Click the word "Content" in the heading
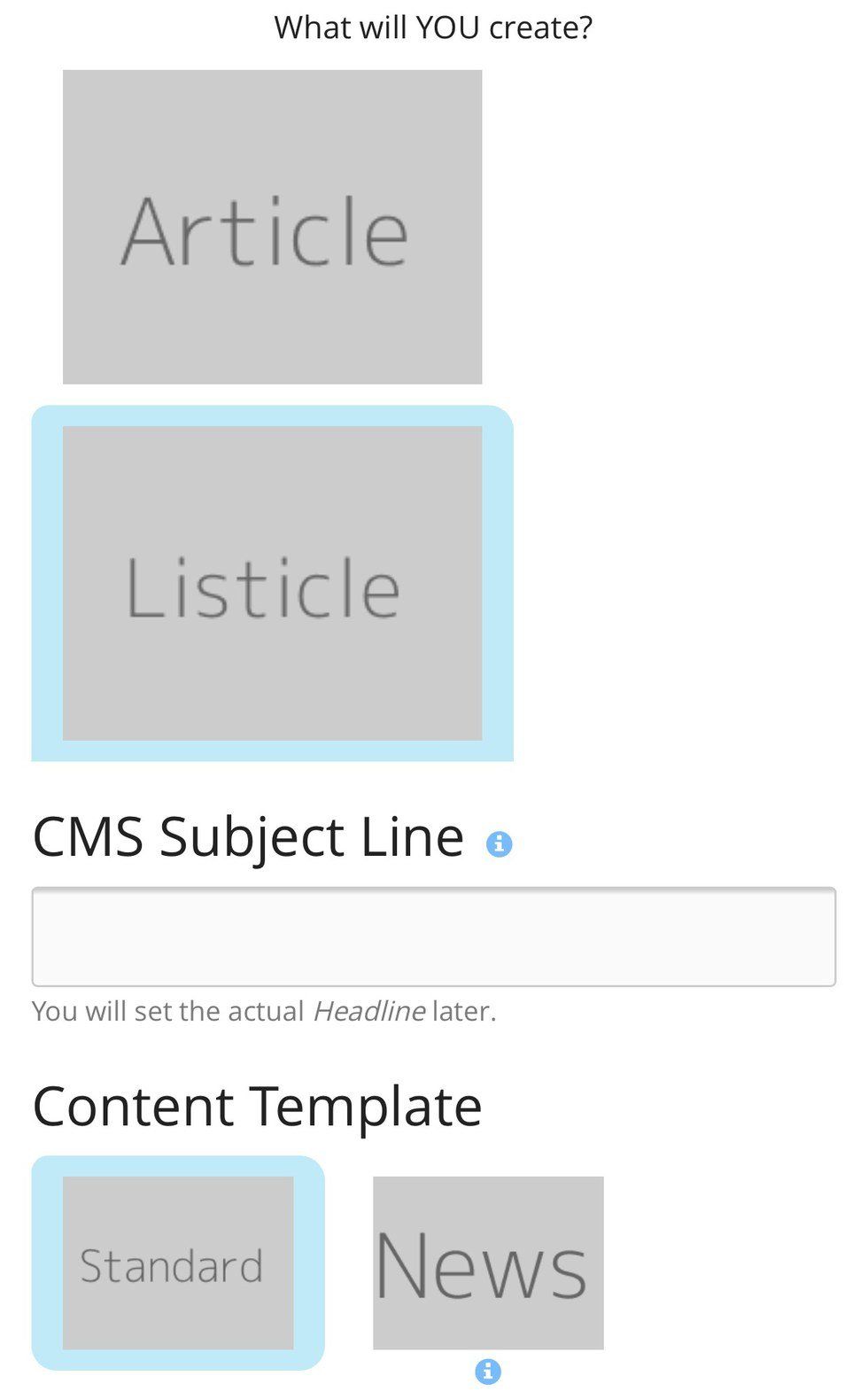This screenshot has width=868, height=1391. [x=134, y=1106]
